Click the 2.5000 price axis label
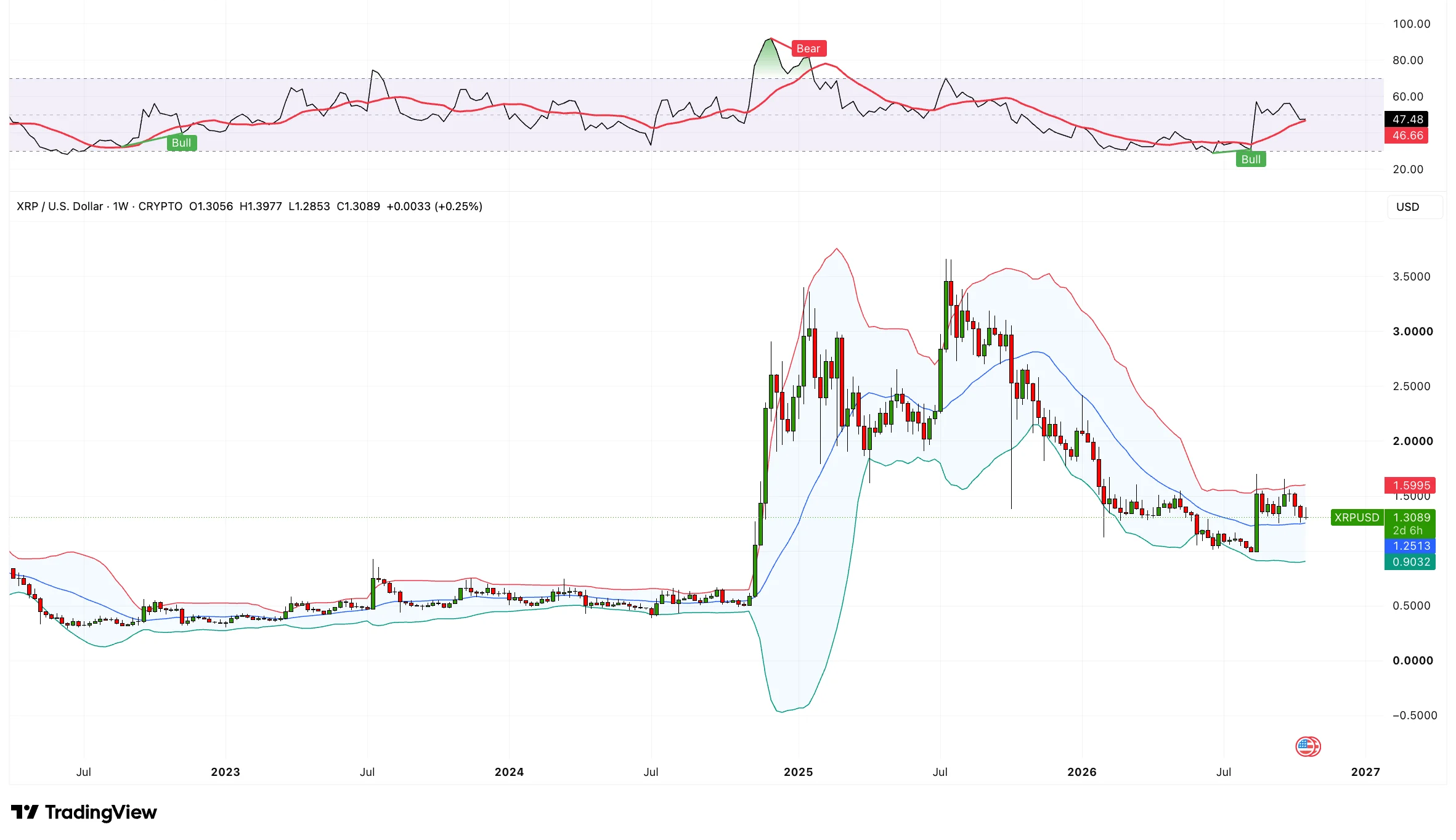Image resolution: width=1456 pixels, height=840 pixels. pos(1412,386)
